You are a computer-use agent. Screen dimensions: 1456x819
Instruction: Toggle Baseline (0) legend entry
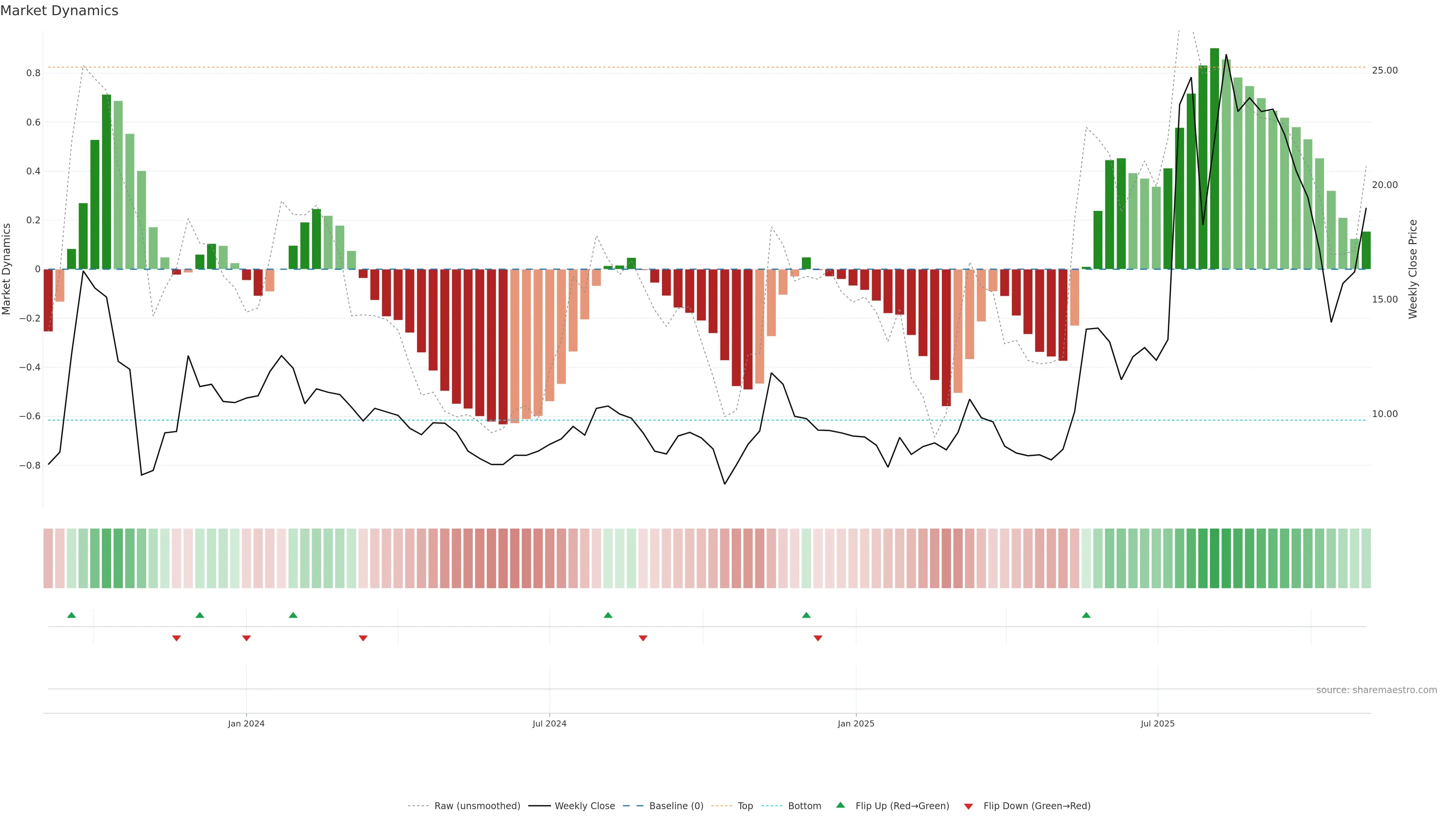tap(675, 806)
